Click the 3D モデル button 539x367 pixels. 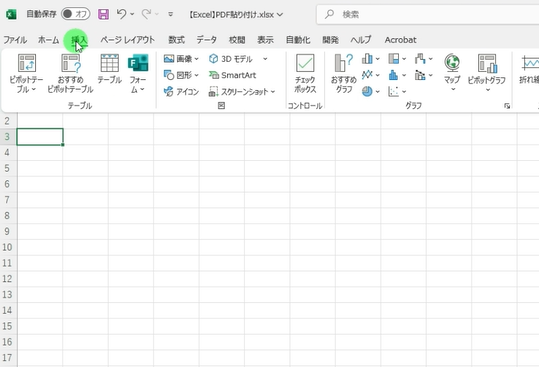[231, 59]
